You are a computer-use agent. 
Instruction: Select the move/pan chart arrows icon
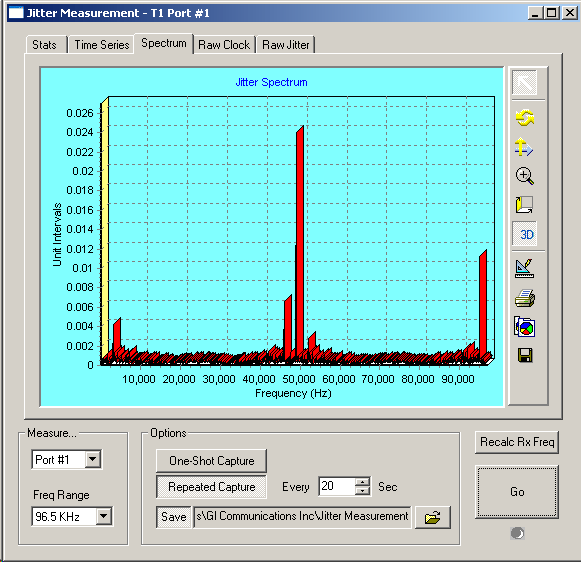[x=525, y=147]
